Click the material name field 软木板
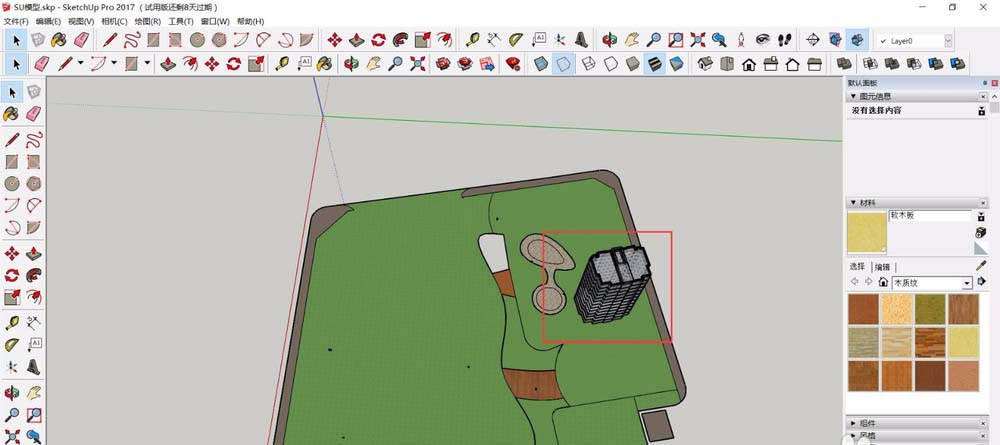The width and height of the screenshot is (1000, 445). [929, 215]
